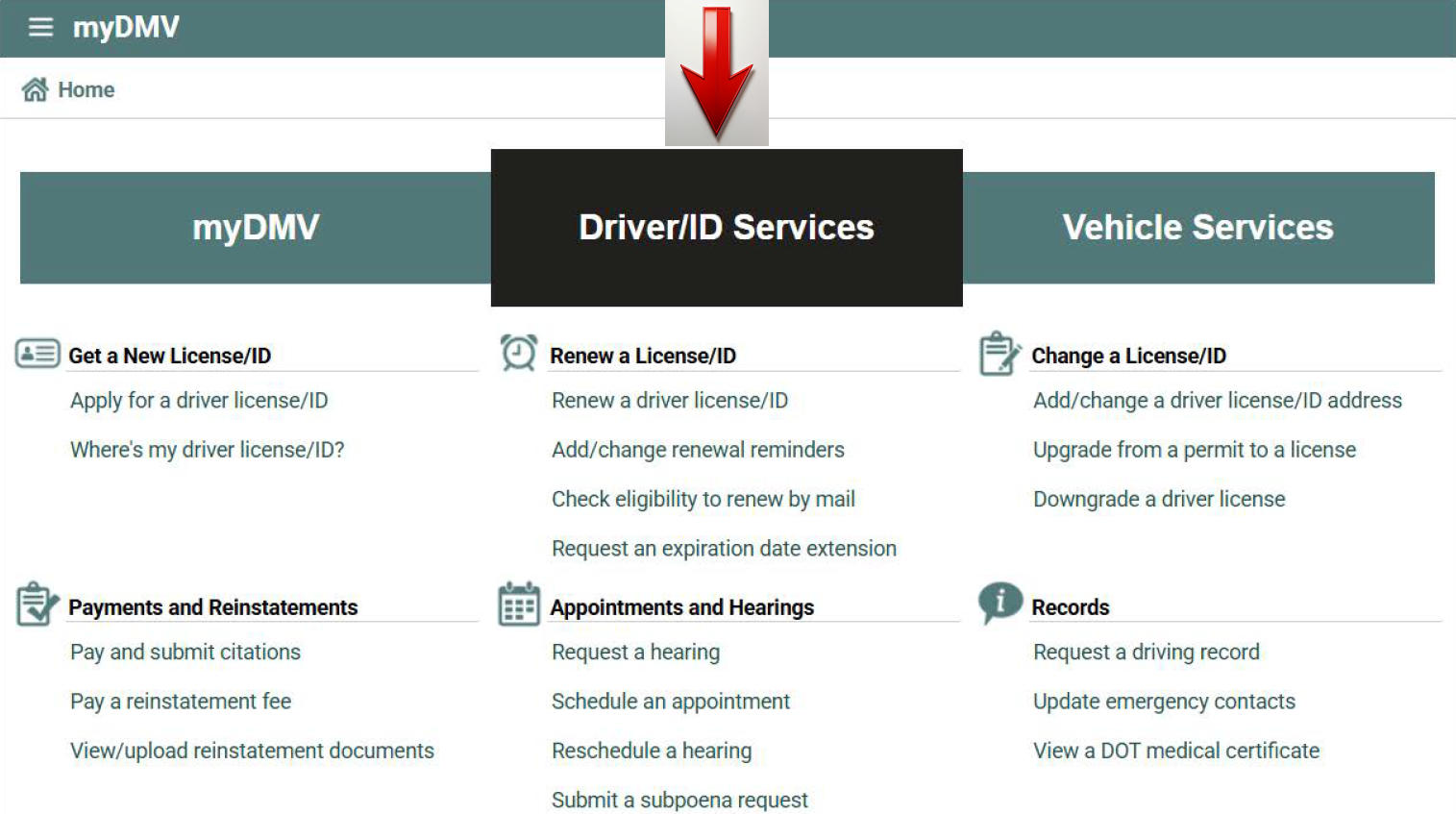Click the Home house icon
The width and height of the screenshot is (1456, 814).
36,87
